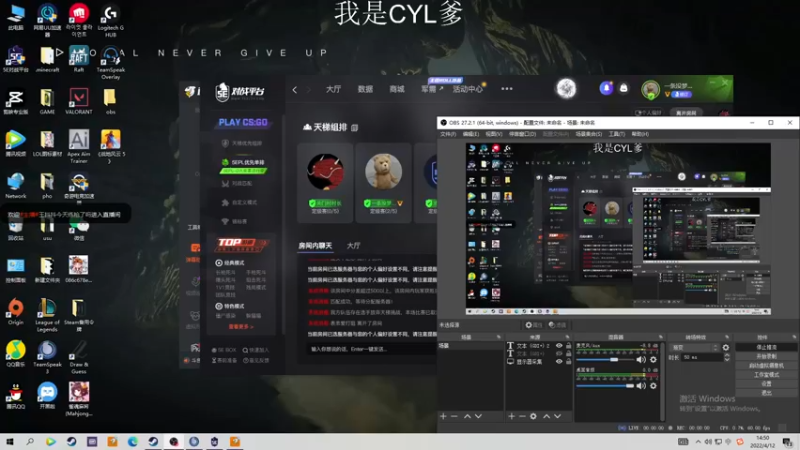Click the PLAY CS:GO banner in 5E sidebar

pos(243,122)
